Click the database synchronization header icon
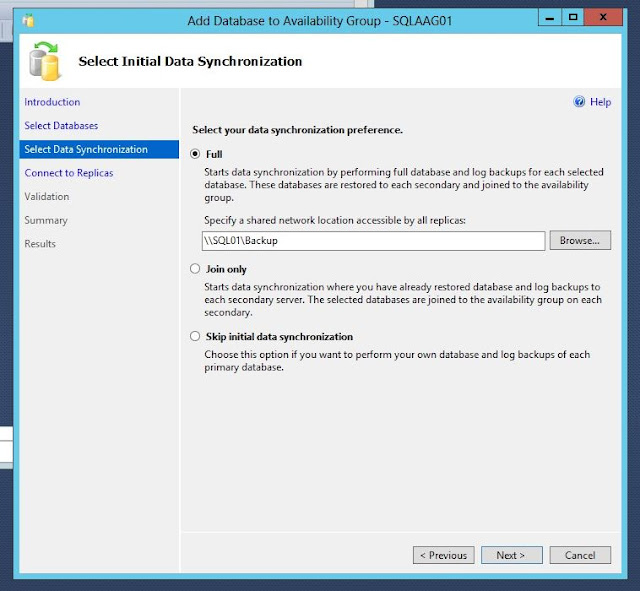The image size is (640, 591). coord(45,61)
